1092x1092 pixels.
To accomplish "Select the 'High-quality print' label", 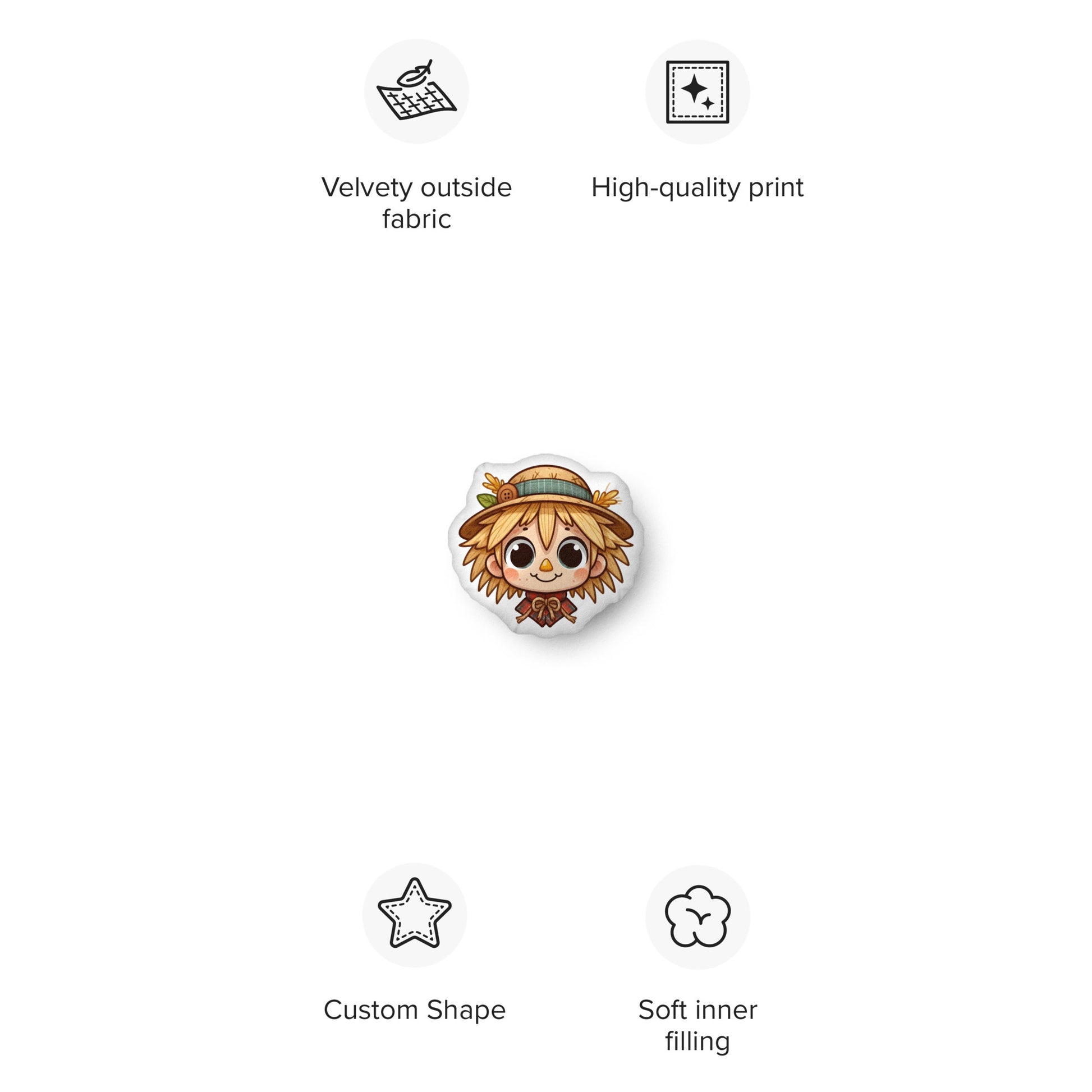I will (698, 187).
